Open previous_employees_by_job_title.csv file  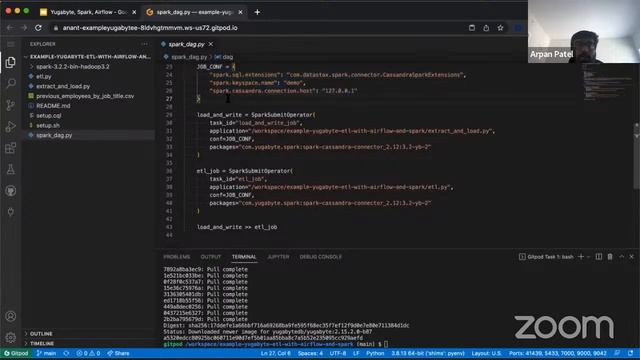pos(85,96)
